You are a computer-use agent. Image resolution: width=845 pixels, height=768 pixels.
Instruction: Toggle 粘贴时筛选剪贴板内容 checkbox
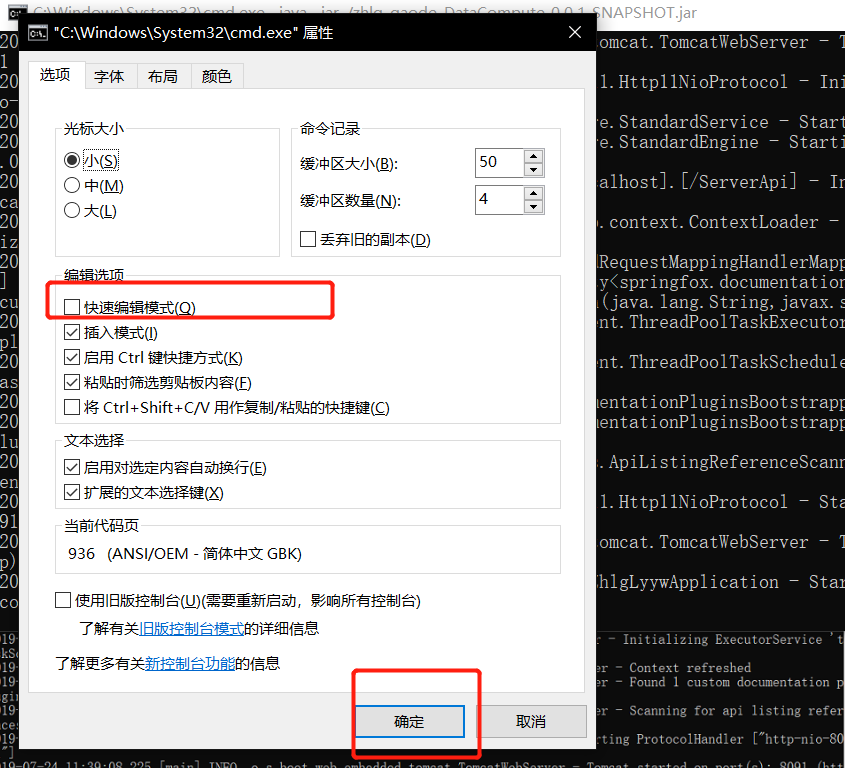click(x=72, y=382)
